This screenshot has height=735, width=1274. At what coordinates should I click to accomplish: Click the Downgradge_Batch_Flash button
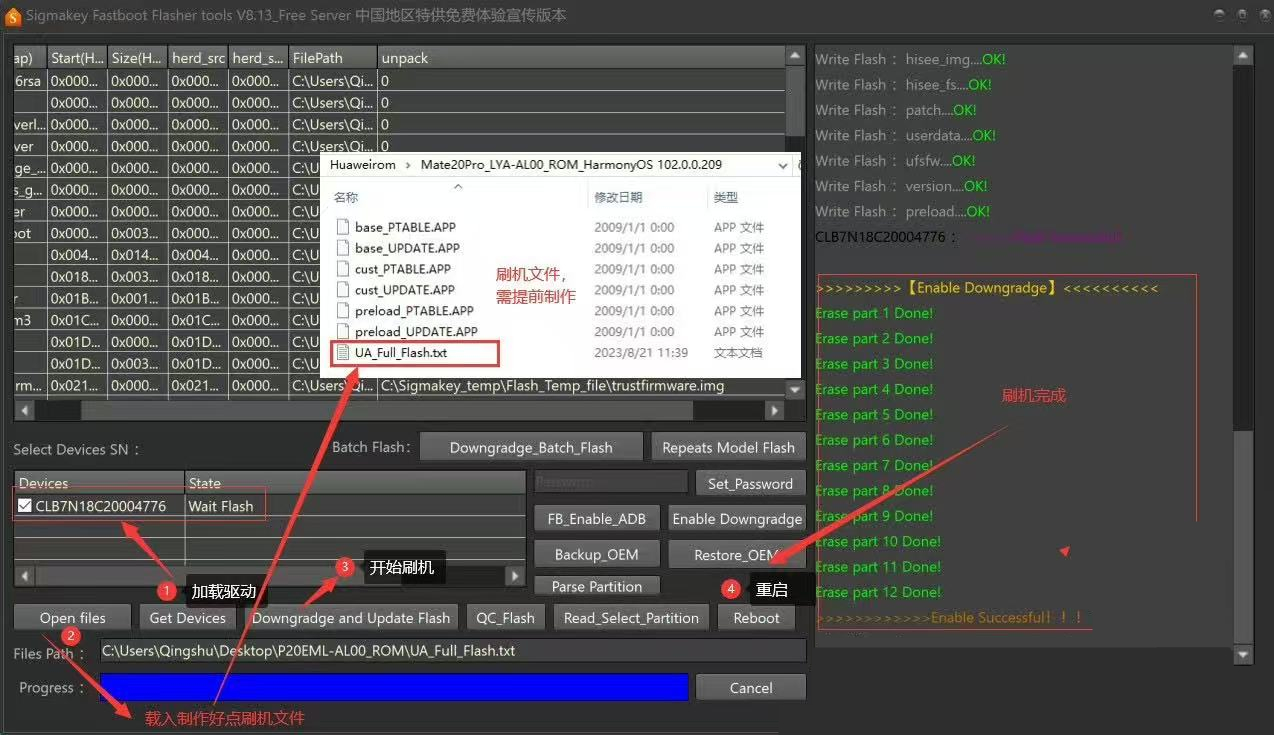[x=531, y=447]
